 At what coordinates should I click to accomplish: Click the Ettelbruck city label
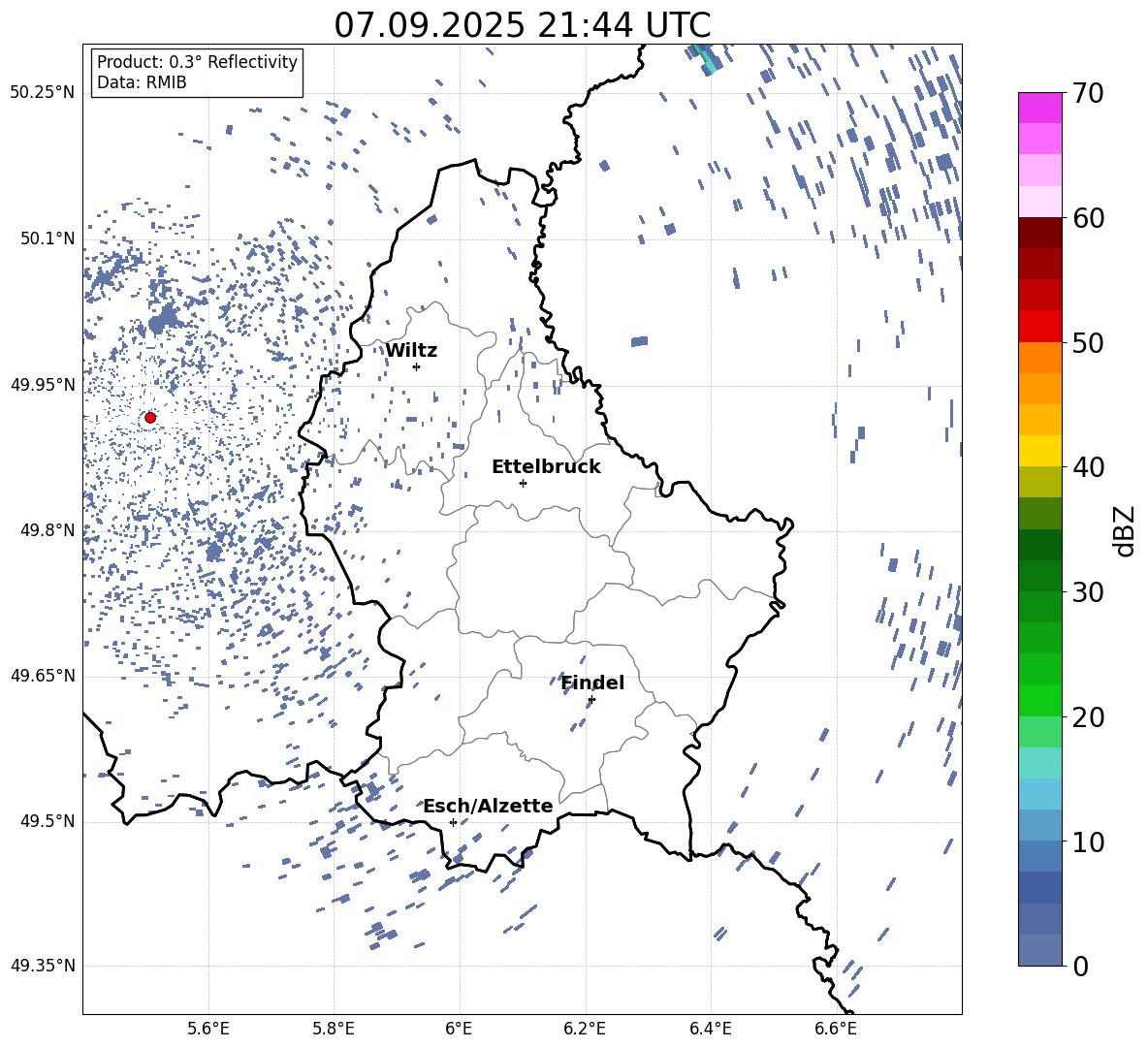(546, 467)
